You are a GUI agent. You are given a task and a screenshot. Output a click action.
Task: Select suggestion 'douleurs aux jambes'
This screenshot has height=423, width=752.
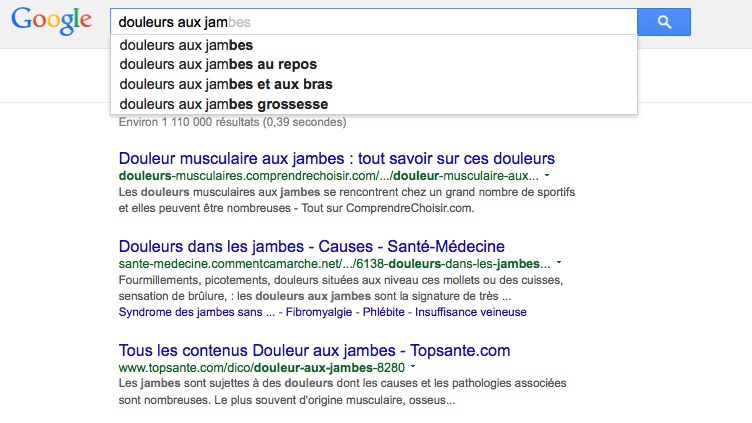pyautogui.click(x=186, y=45)
